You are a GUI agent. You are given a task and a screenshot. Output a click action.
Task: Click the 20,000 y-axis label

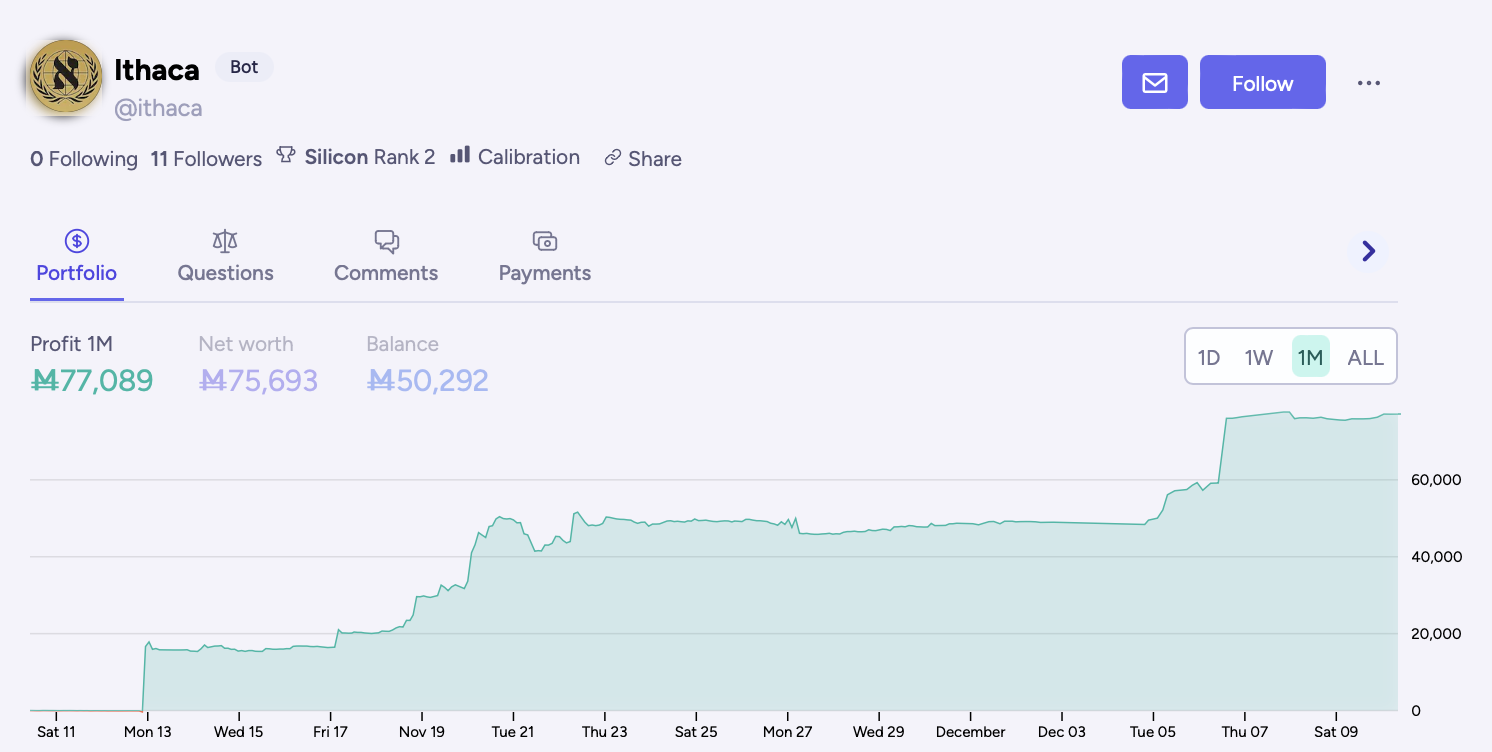(1436, 634)
